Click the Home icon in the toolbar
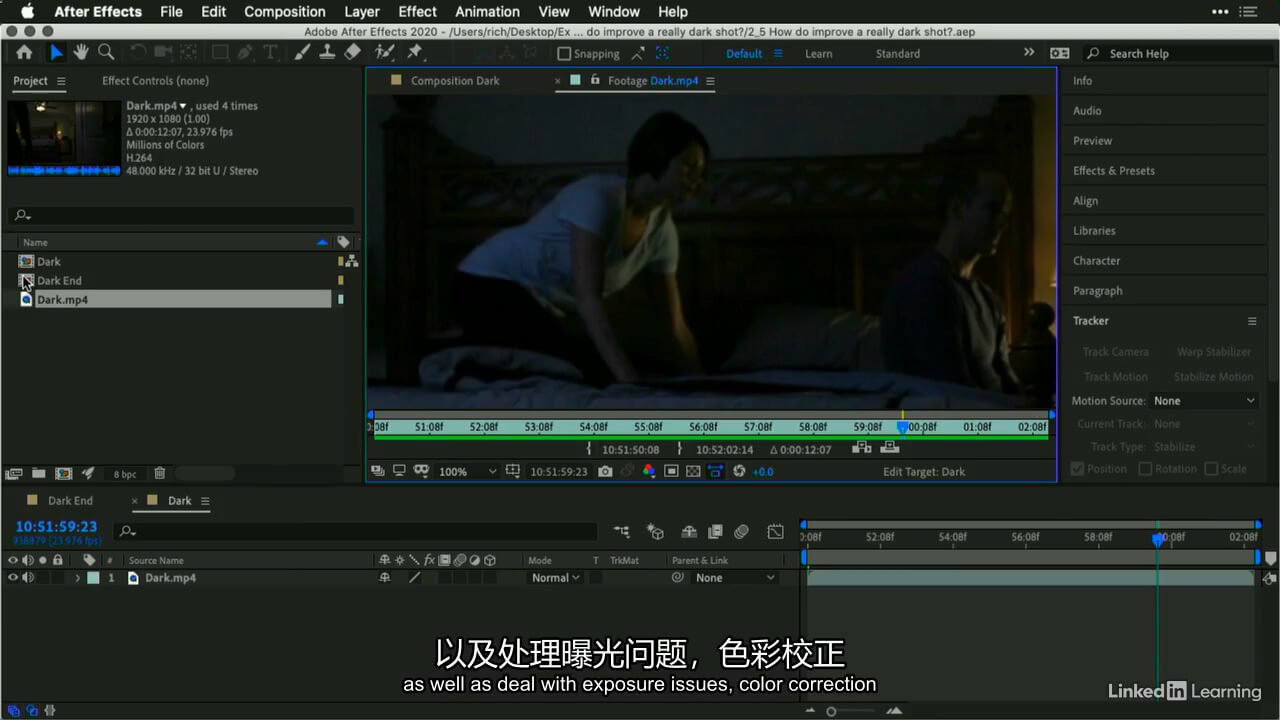 [x=24, y=53]
